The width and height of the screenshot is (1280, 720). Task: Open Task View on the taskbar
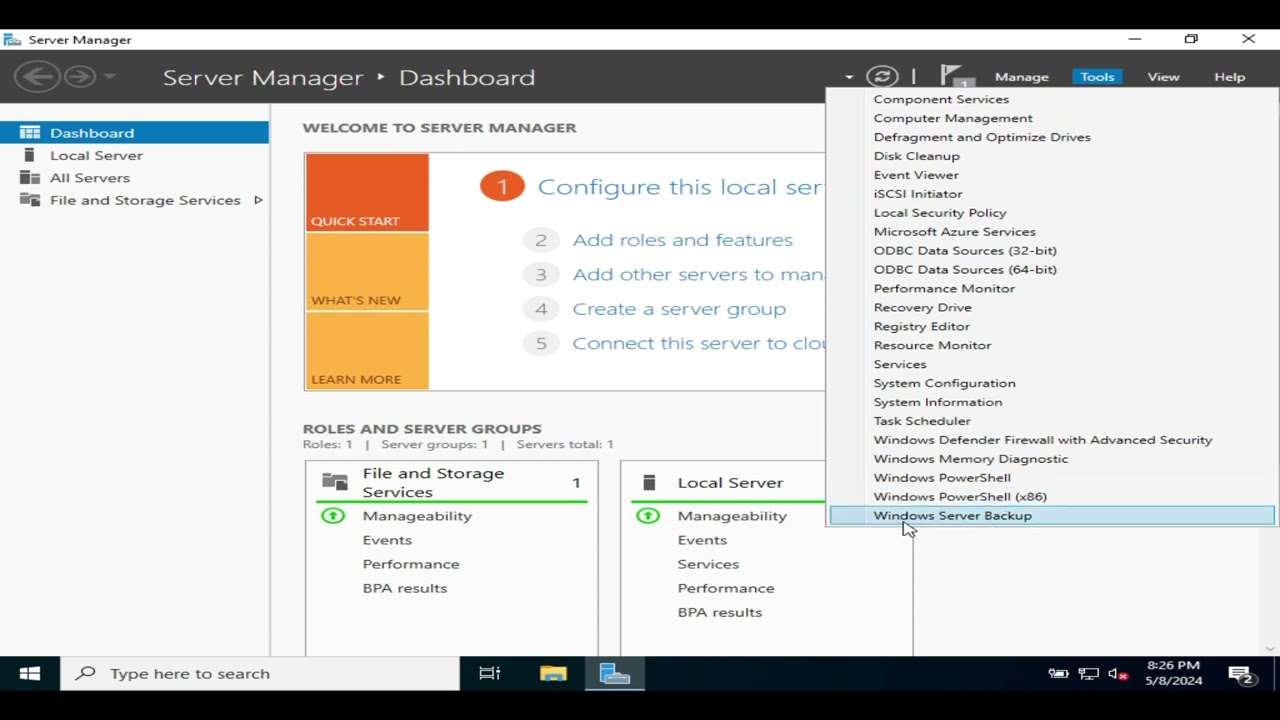(490, 673)
